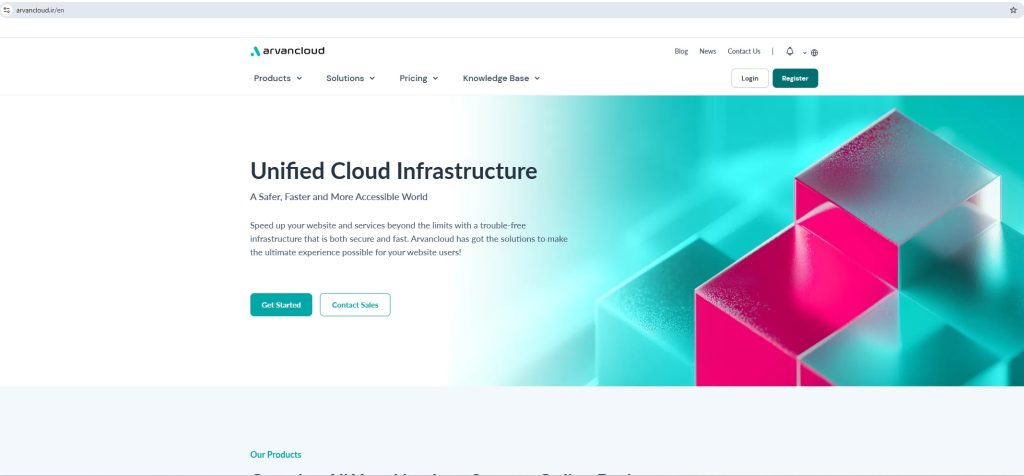Visit the Contact Us page

[743, 51]
